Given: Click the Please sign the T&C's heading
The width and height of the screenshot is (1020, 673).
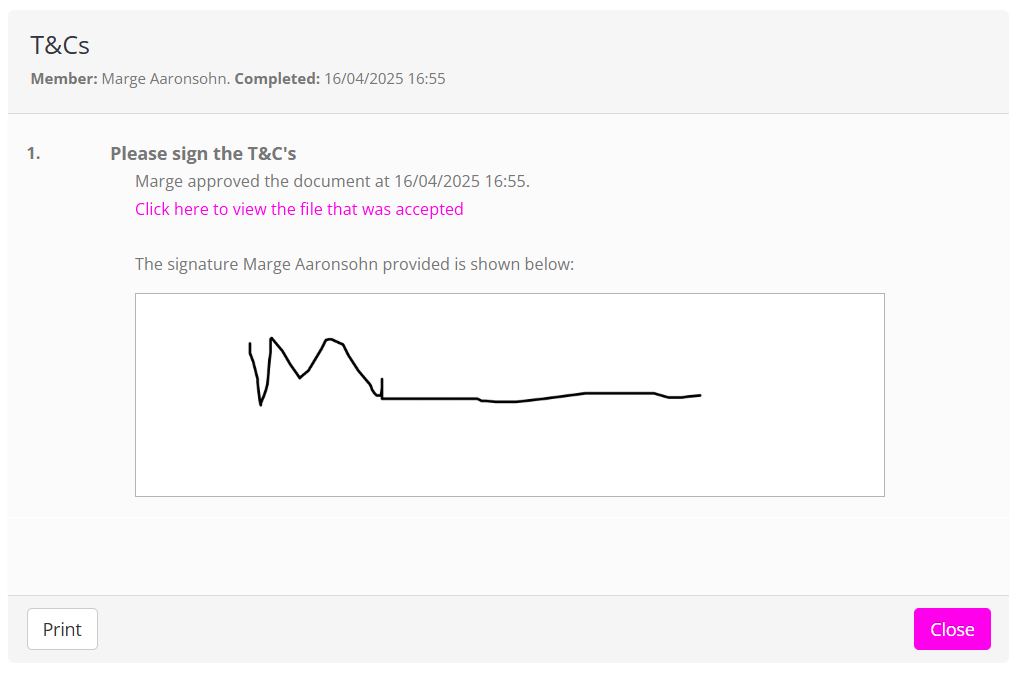Looking at the screenshot, I should tap(203, 153).
